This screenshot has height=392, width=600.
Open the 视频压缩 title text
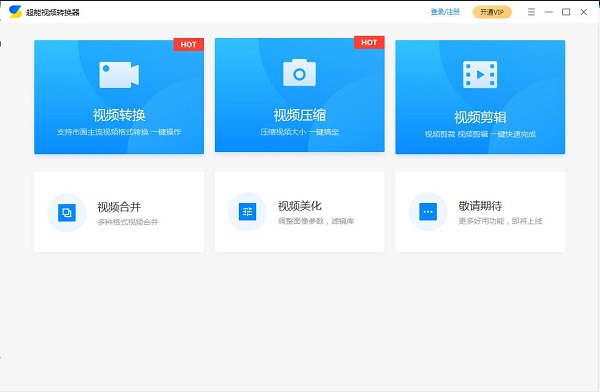click(x=300, y=115)
